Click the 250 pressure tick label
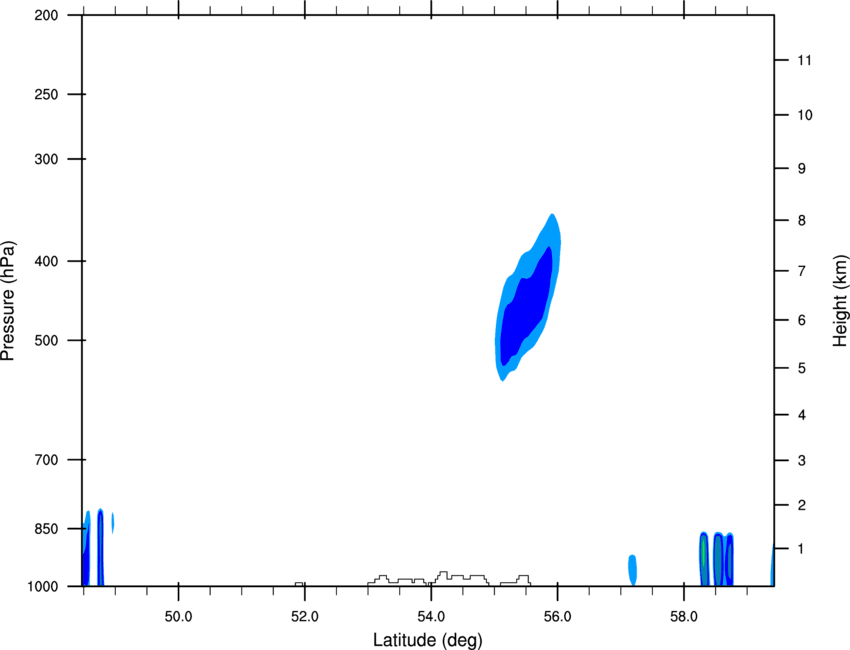This screenshot has height=650, width=850. [x=46, y=94]
